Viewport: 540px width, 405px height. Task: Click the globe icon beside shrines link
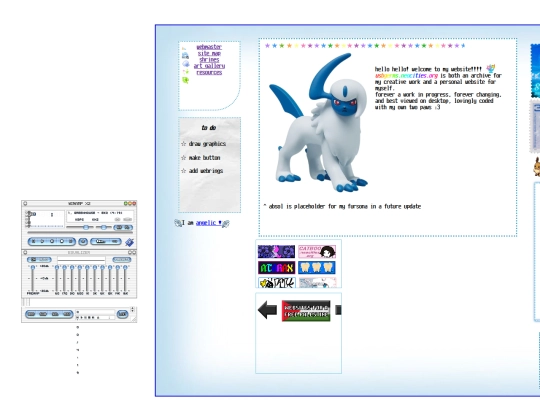(x=186, y=64)
